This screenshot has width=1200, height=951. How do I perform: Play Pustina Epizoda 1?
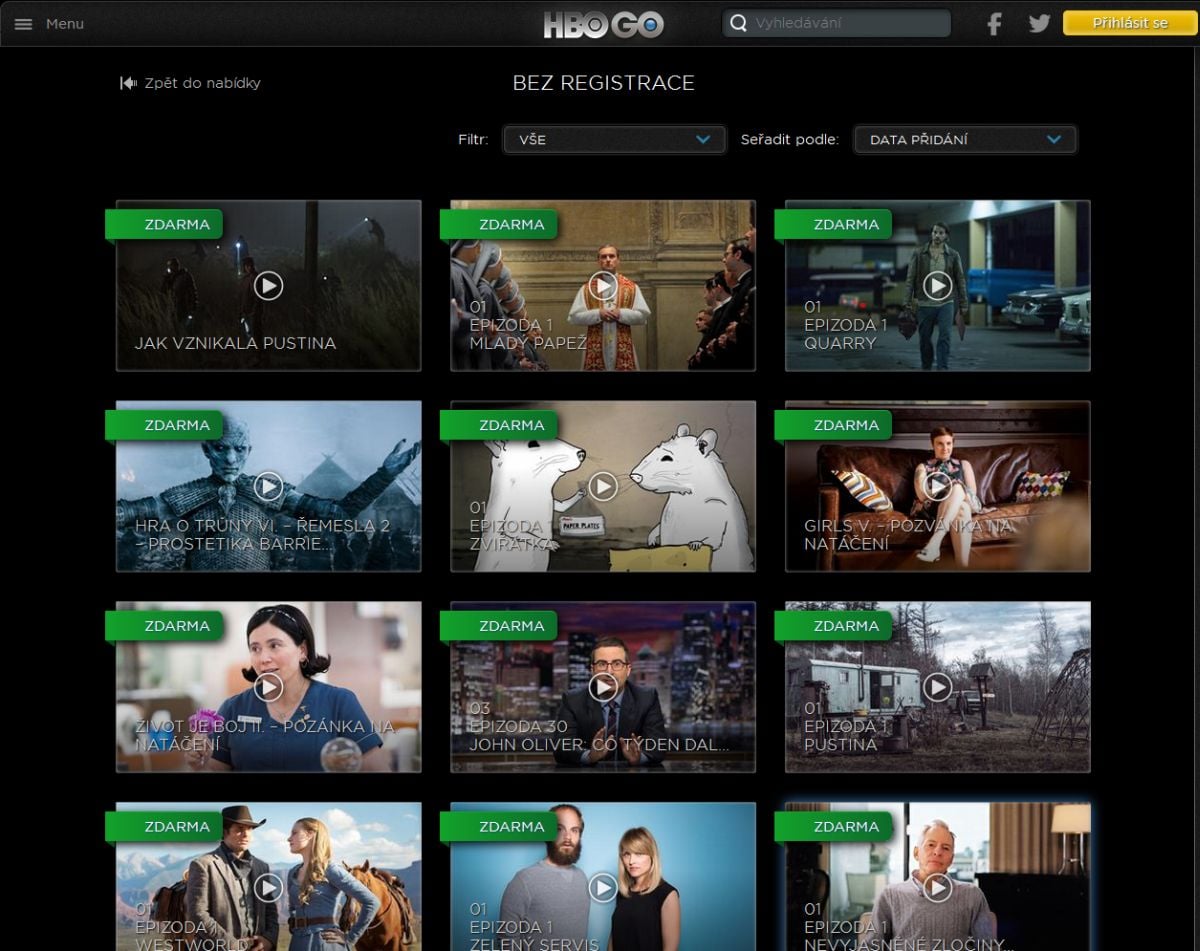[937, 687]
